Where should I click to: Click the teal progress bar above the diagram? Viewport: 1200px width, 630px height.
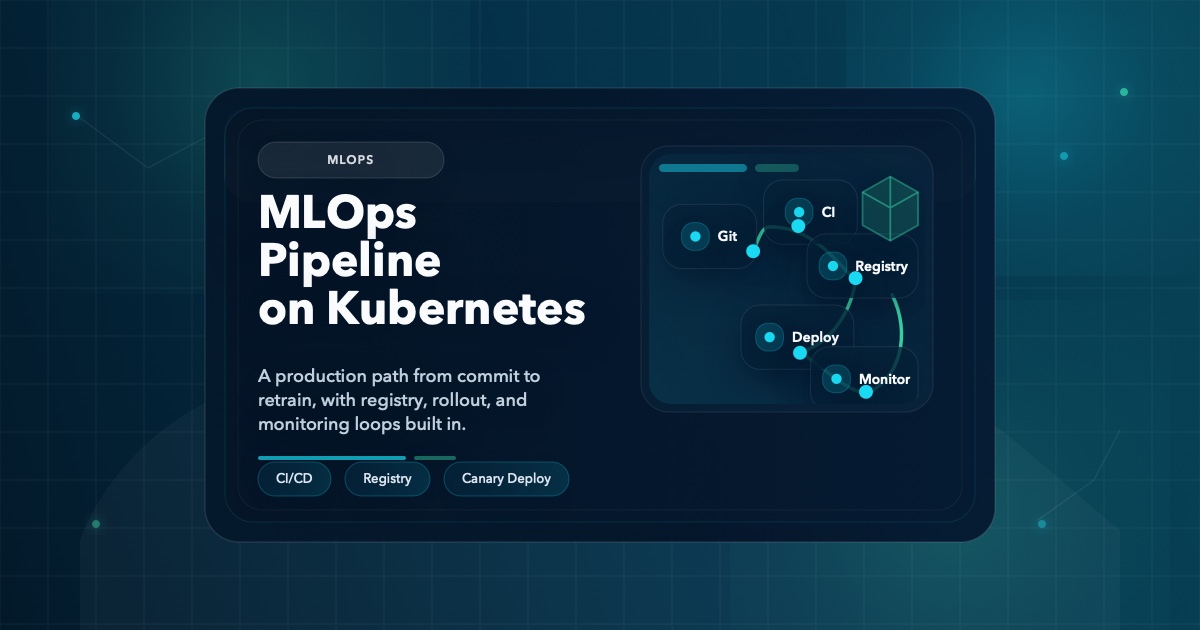702,167
